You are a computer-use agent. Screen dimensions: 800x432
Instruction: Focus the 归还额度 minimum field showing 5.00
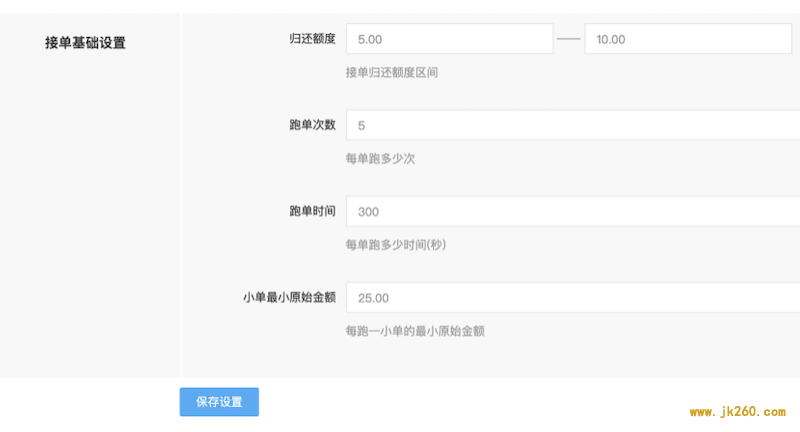[449, 39]
